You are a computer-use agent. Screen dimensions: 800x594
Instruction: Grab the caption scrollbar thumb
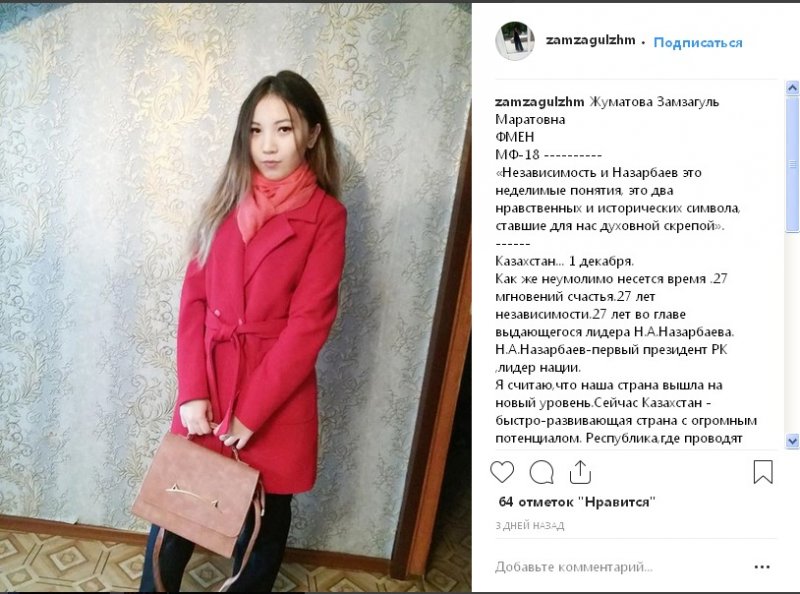[792, 164]
